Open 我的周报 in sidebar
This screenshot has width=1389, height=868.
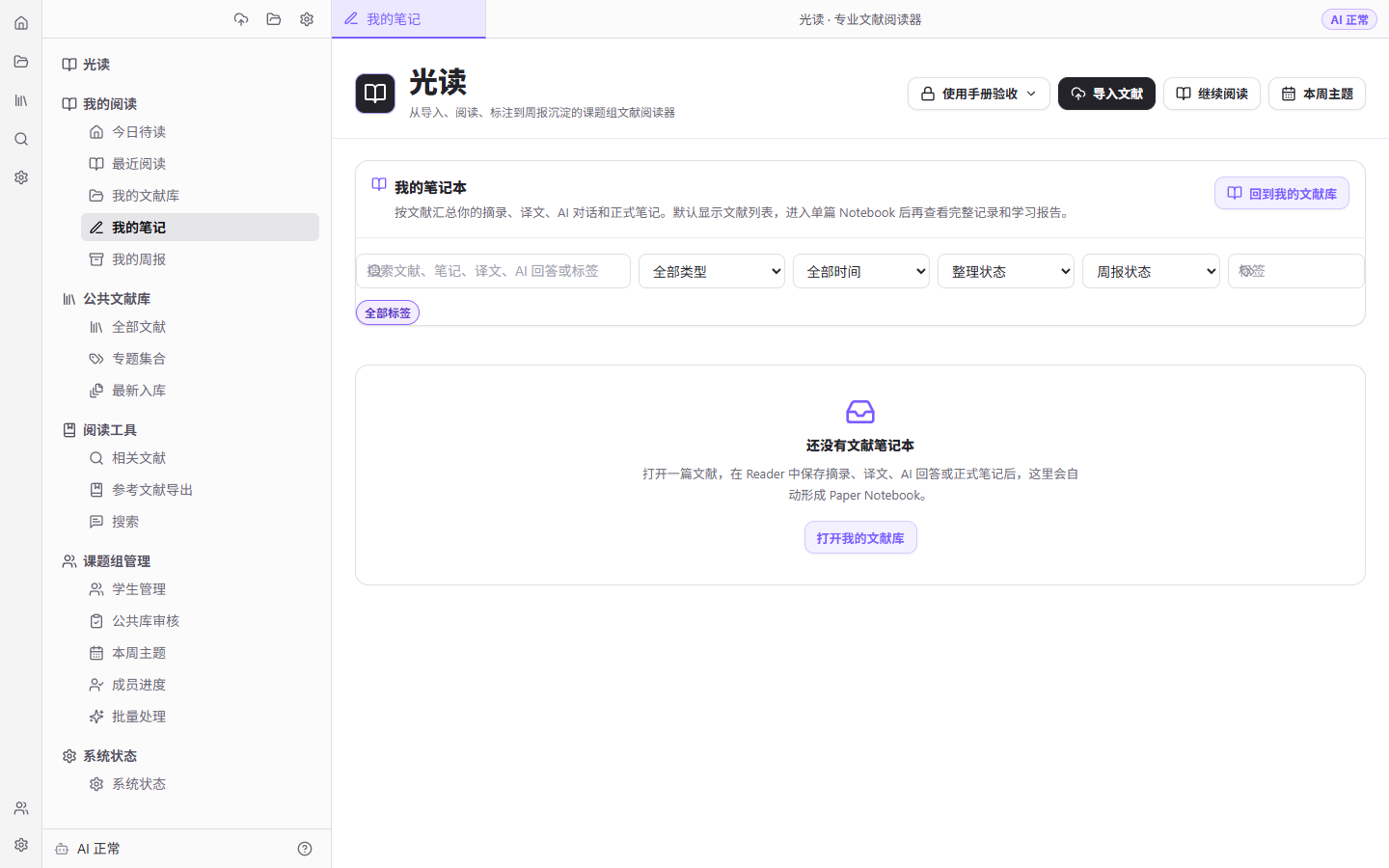[200, 259]
